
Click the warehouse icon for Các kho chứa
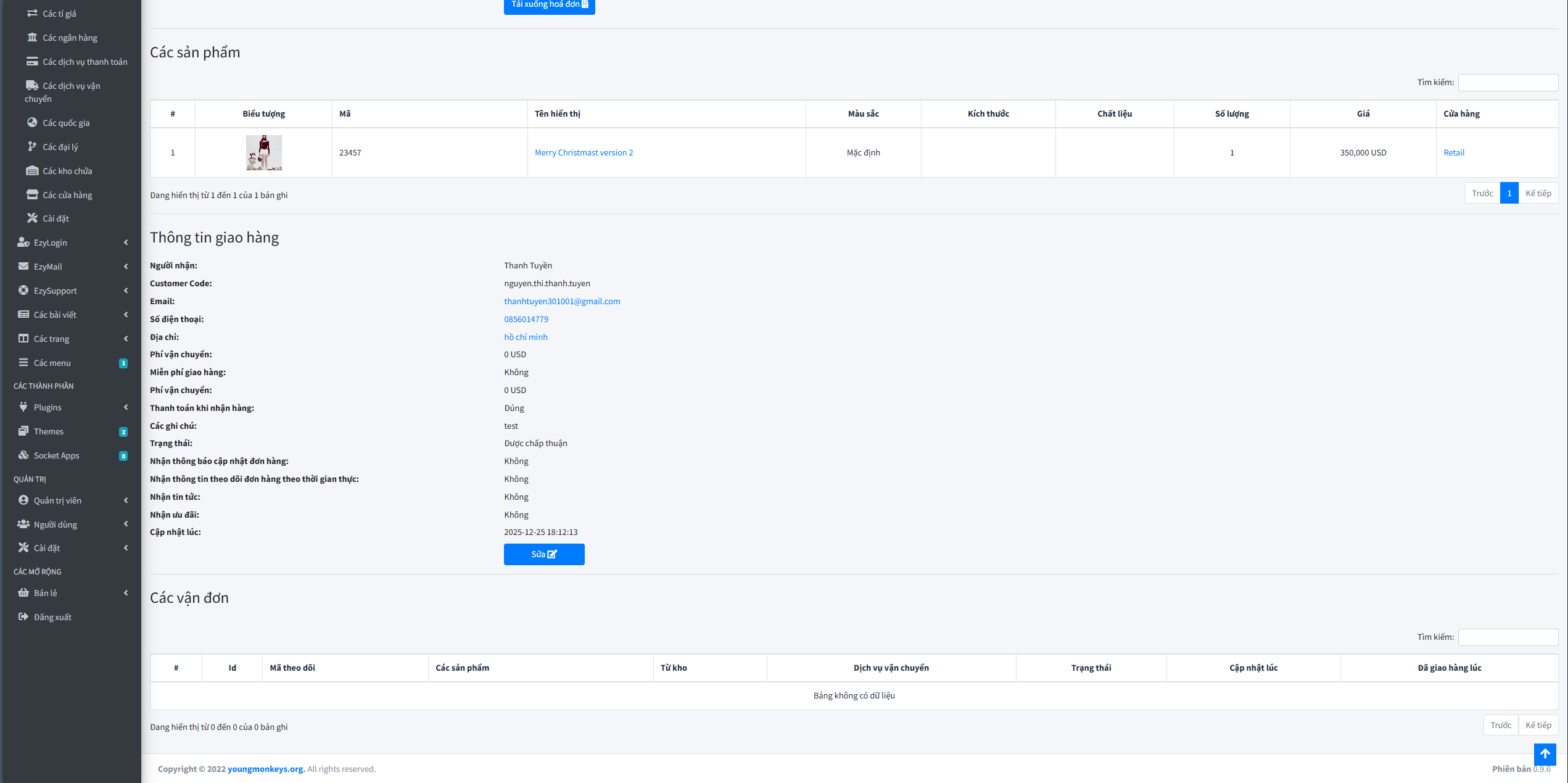[x=32, y=170]
